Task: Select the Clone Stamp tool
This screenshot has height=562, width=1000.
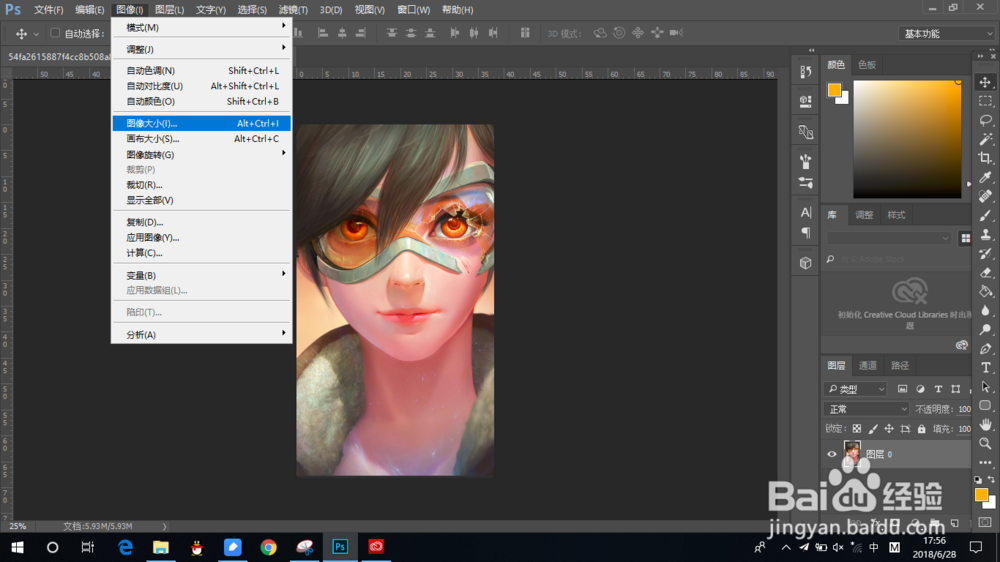Action: tap(985, 234)
